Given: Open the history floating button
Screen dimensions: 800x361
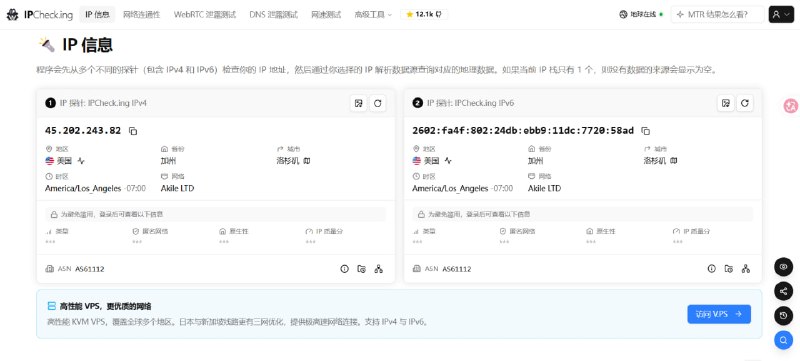Looking at the screenshot, I should pyautogui.click(x=784, y=316).
